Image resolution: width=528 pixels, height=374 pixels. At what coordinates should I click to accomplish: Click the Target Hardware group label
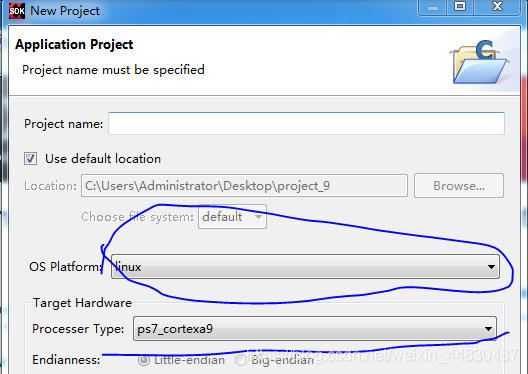82,303
